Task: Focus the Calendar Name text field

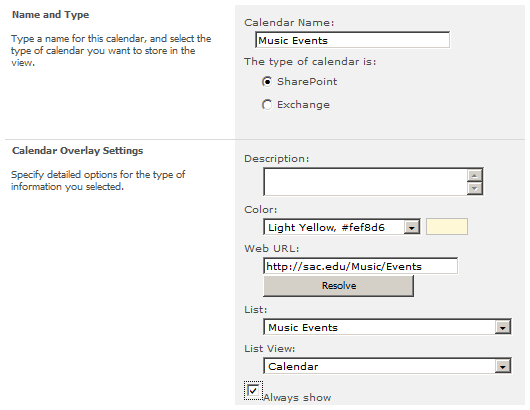Action: point(353,40)
